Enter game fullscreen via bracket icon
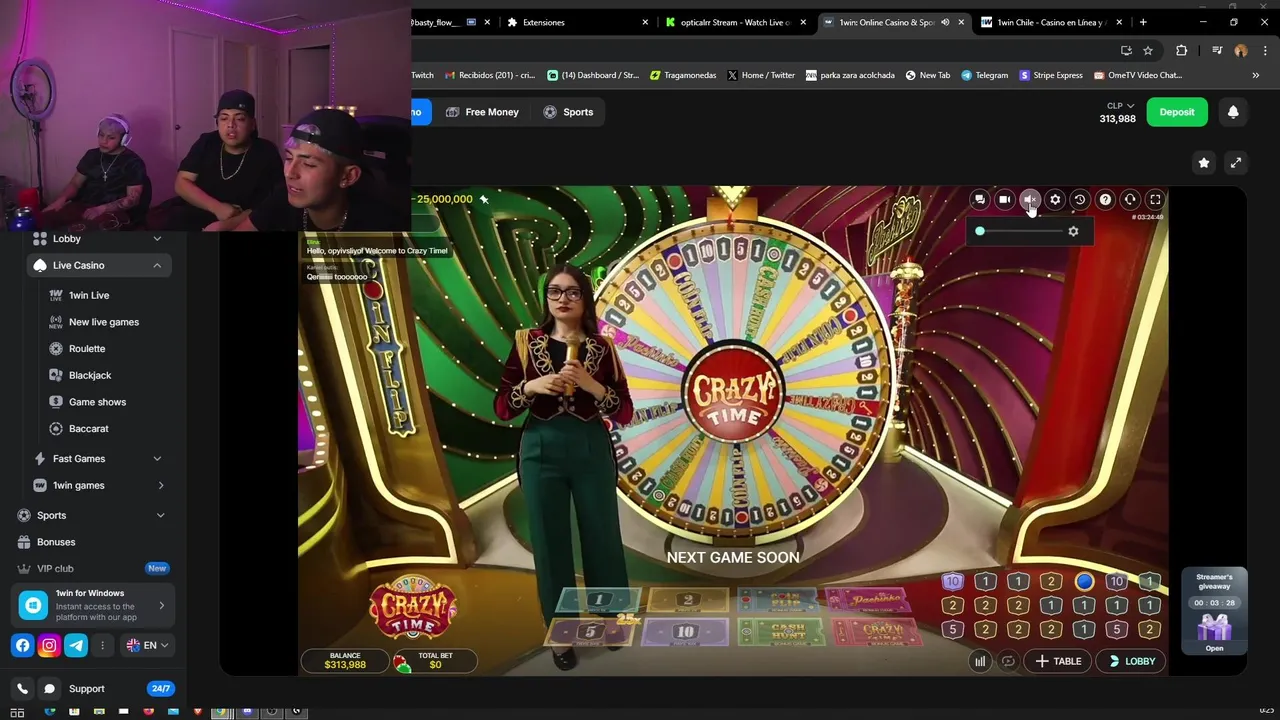Image resolution: width=1280 pixels, height=720 pixels. [x=1155, y=200]
